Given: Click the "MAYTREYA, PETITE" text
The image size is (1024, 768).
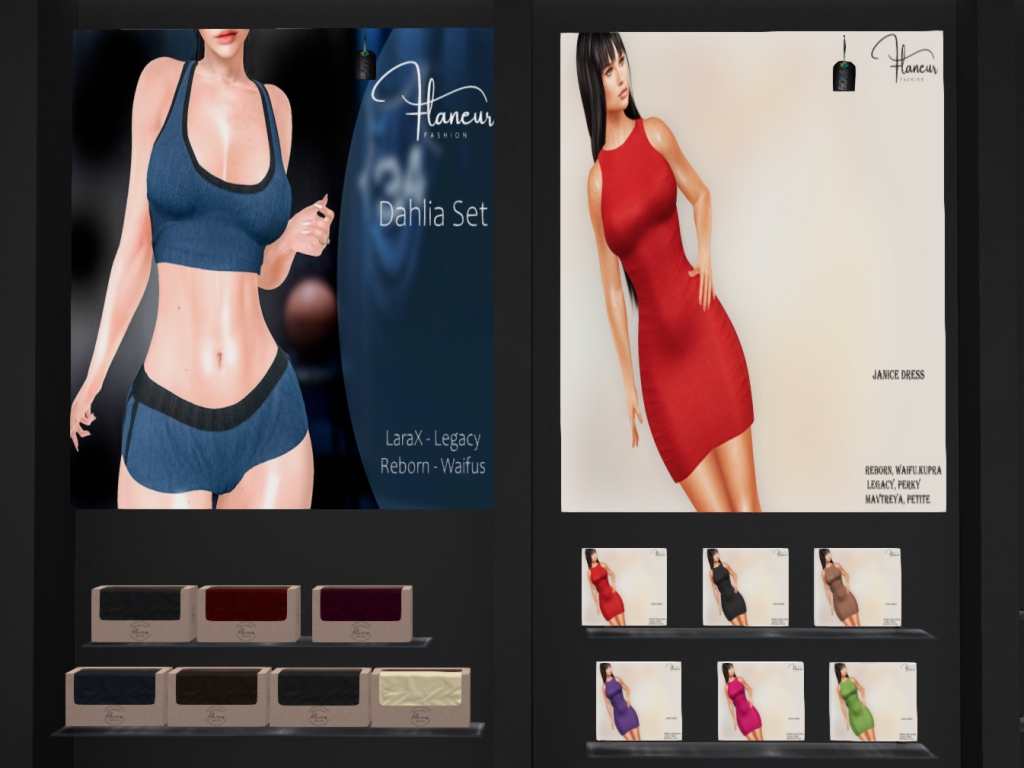Looking at the screenshot, I should tap(897, 500).
